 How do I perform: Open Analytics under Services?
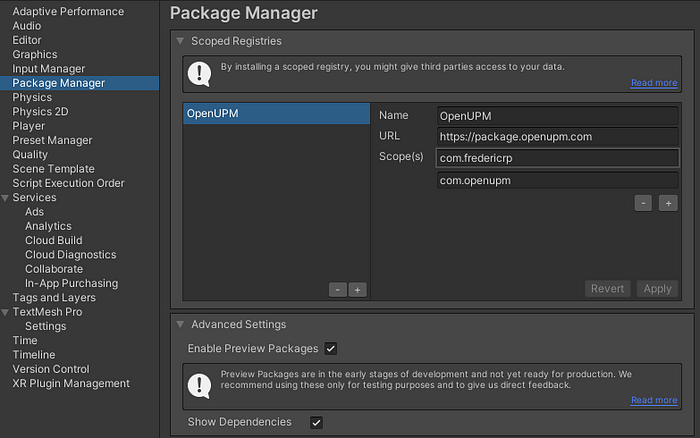(48, 226)
